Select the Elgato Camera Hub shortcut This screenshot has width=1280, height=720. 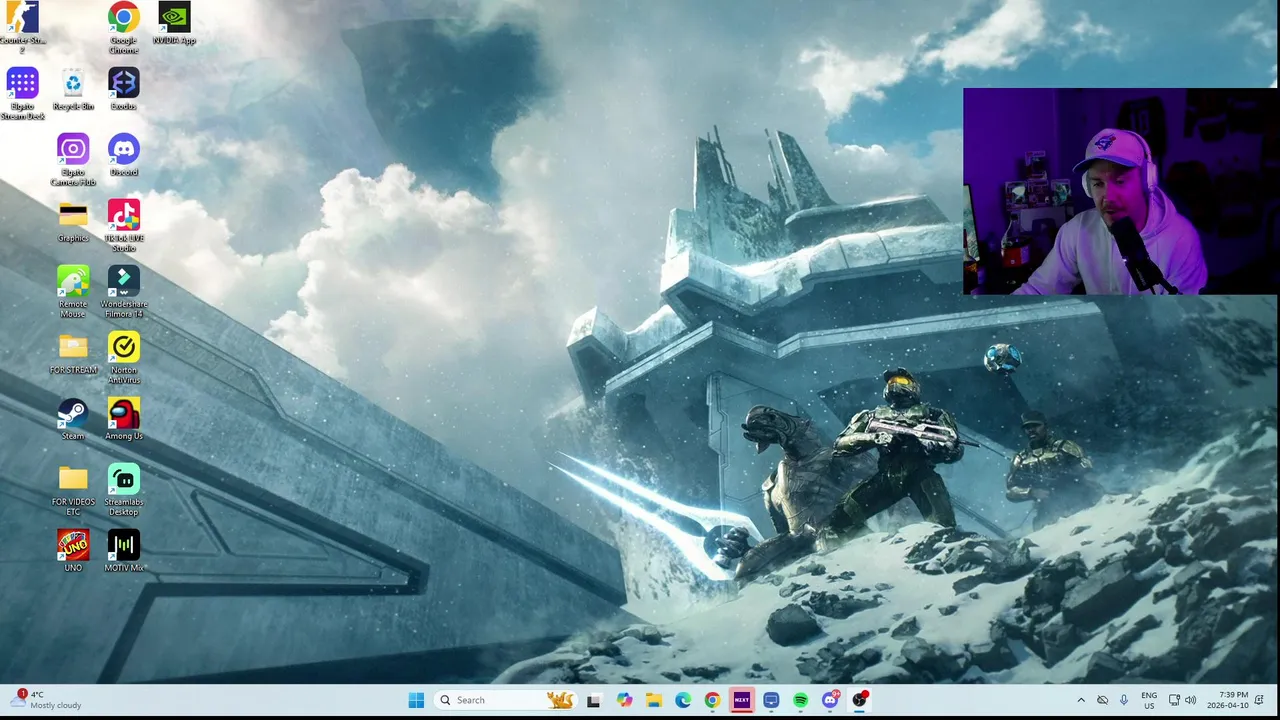(73, 160)
